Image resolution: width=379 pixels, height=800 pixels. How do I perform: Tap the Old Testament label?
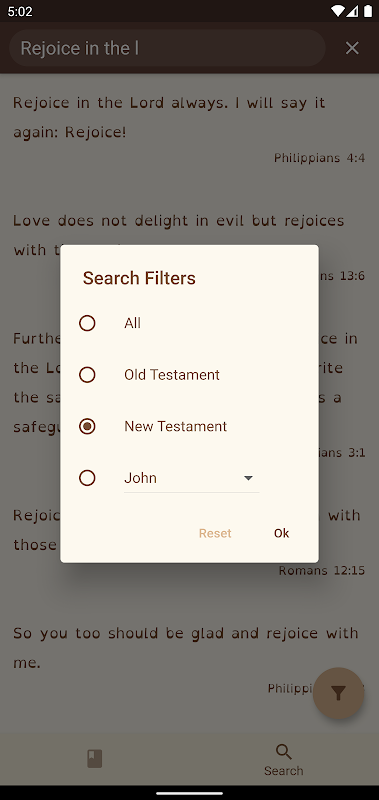coord(172,375)
